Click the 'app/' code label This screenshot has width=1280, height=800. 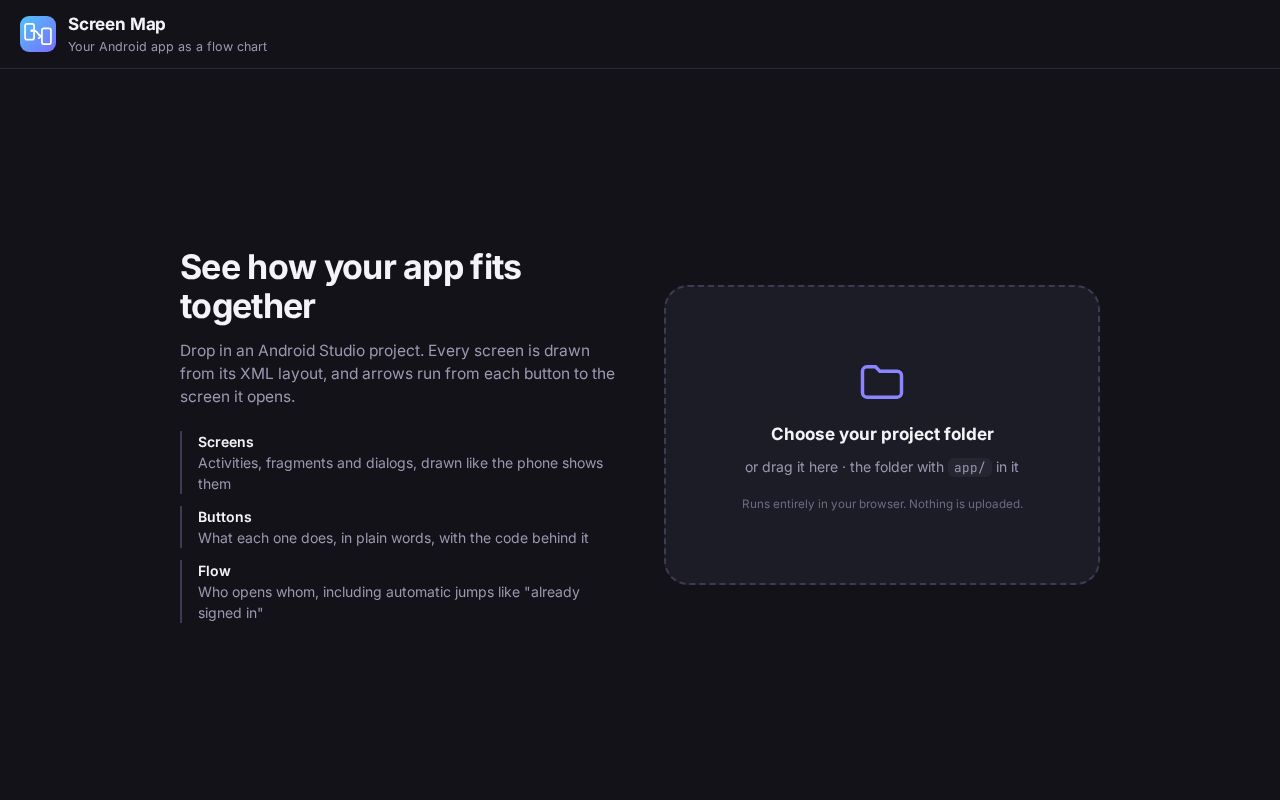pos(970,467)
